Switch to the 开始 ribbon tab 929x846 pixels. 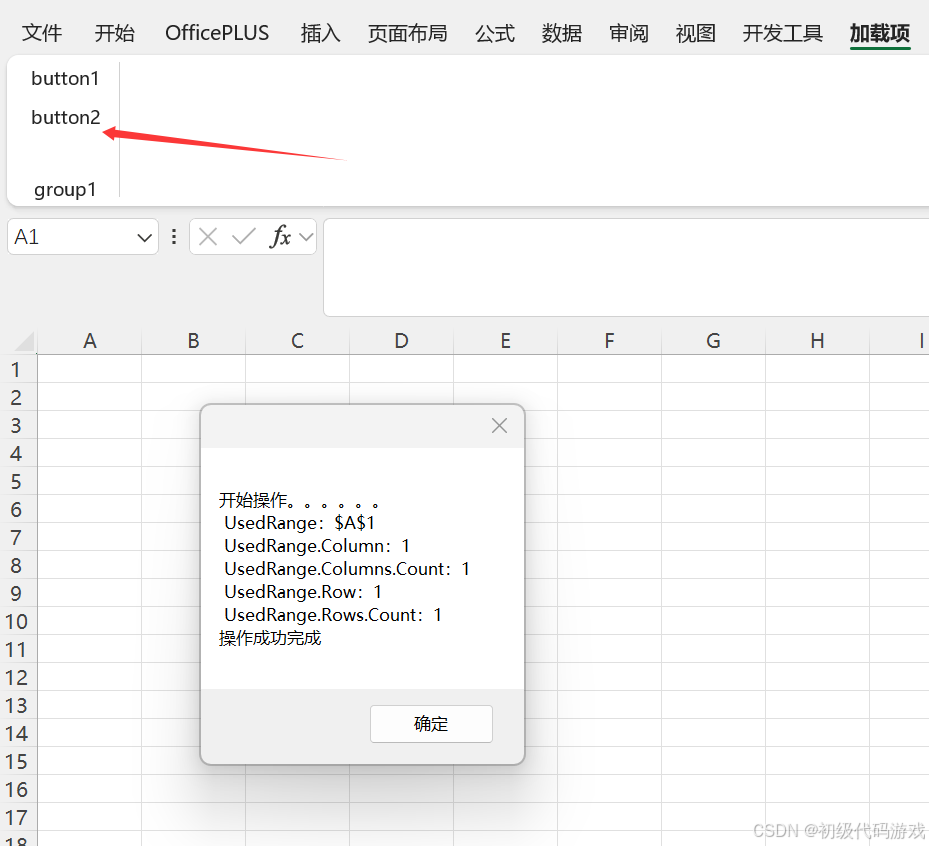(x=114, y=33)
